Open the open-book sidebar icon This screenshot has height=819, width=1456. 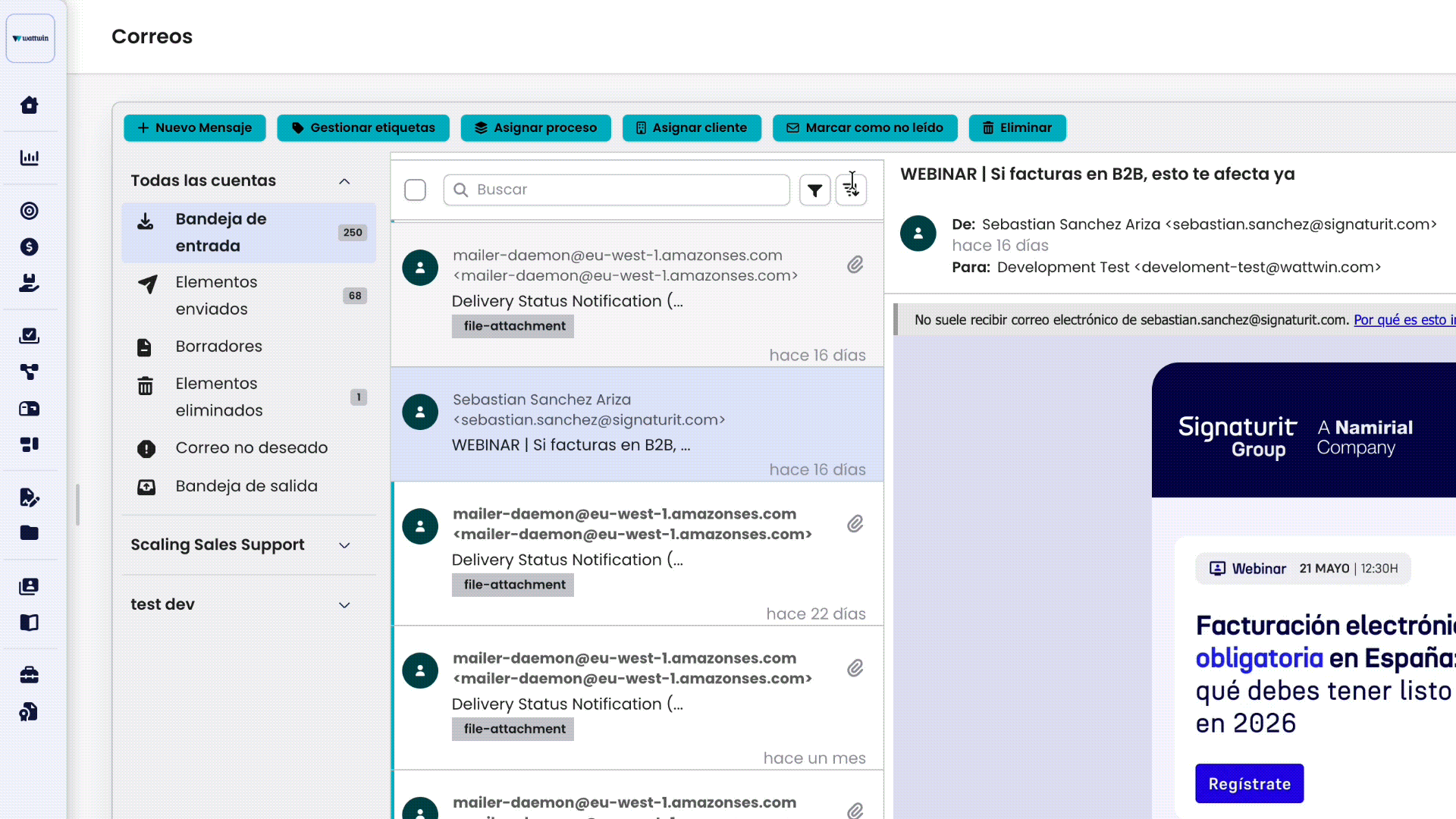pyautogui.click(x=30, y=623)
